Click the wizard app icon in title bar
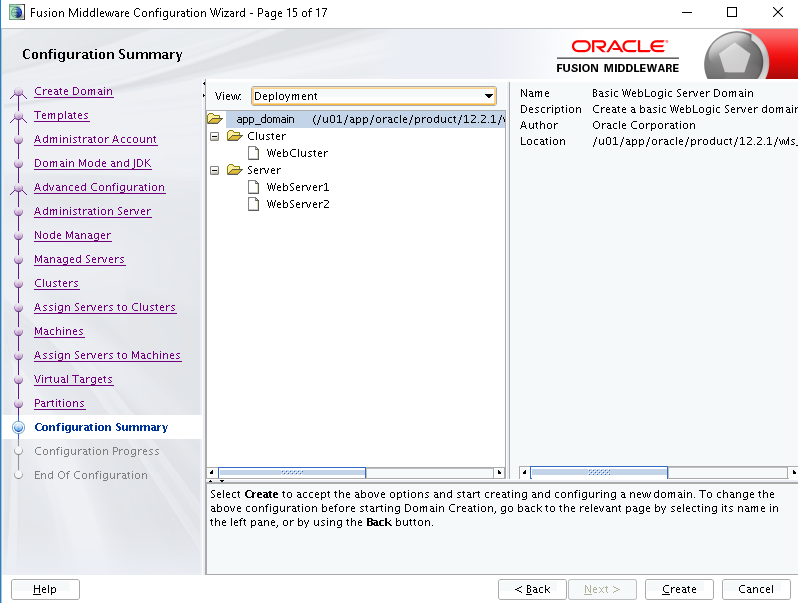The width and height of the screenshot is (798, 603). (16, 12)
